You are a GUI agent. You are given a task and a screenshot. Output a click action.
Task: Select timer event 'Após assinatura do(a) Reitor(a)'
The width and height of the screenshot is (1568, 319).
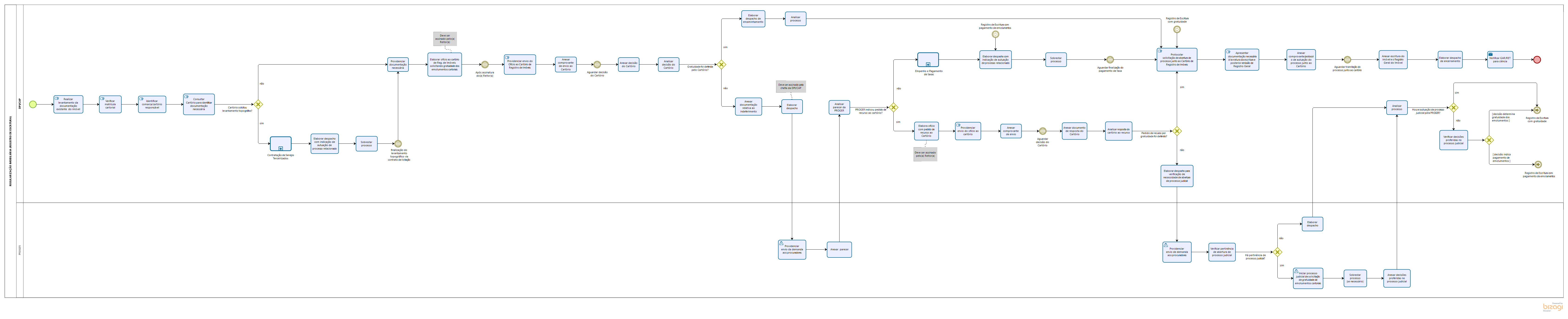coord(485,65)
